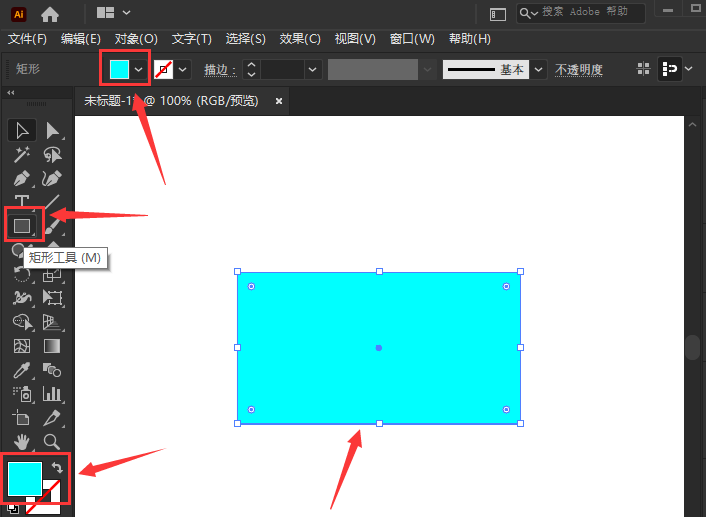
Task: Open the panel layout icon beside search box
Action: tap(498, 14)
